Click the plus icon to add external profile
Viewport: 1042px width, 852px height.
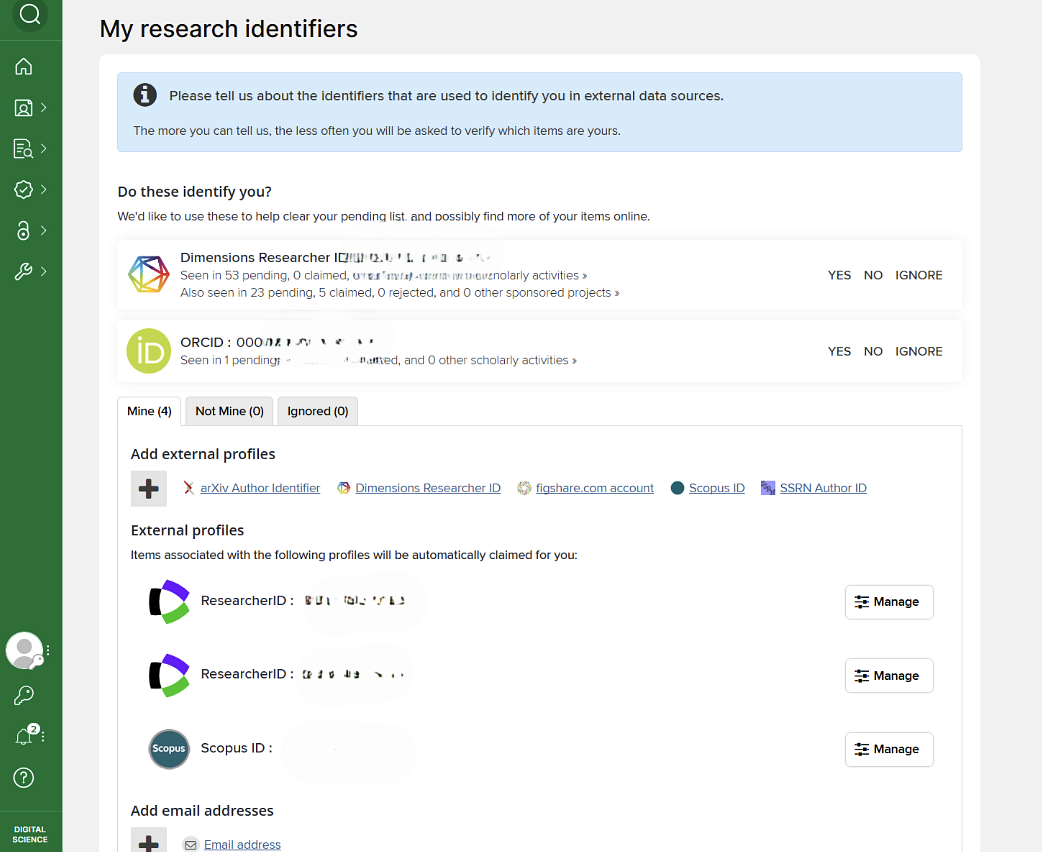149,489
